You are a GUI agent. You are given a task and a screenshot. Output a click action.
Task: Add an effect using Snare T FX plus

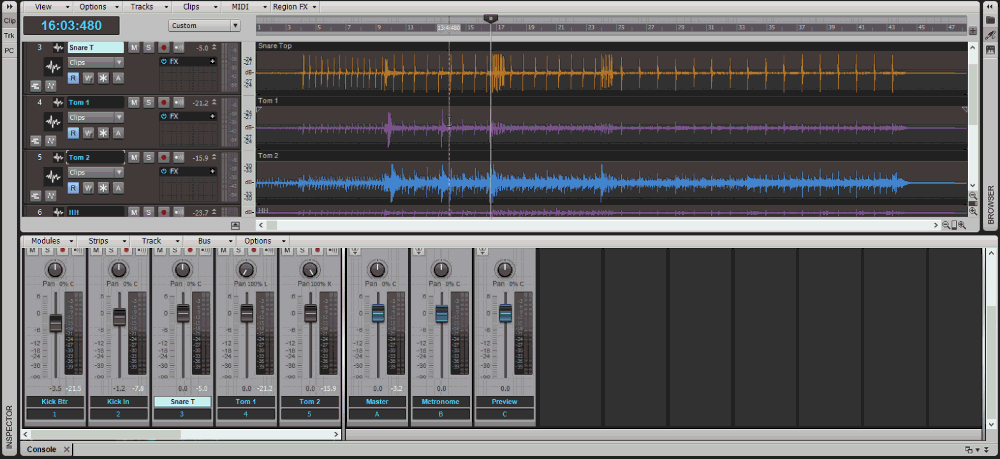pos(212,62)
